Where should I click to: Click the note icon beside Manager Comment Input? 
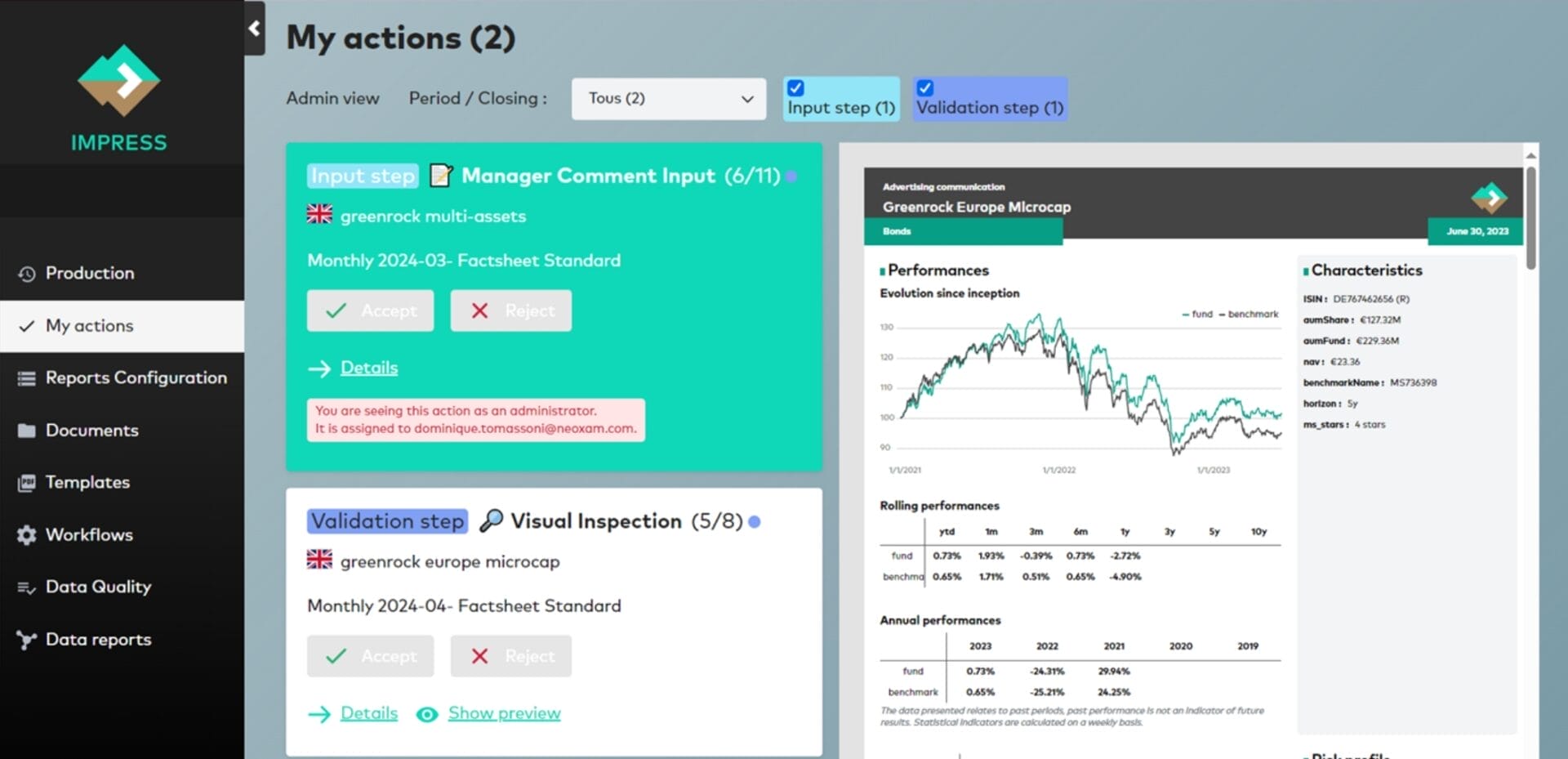click(x=441, y=175)
